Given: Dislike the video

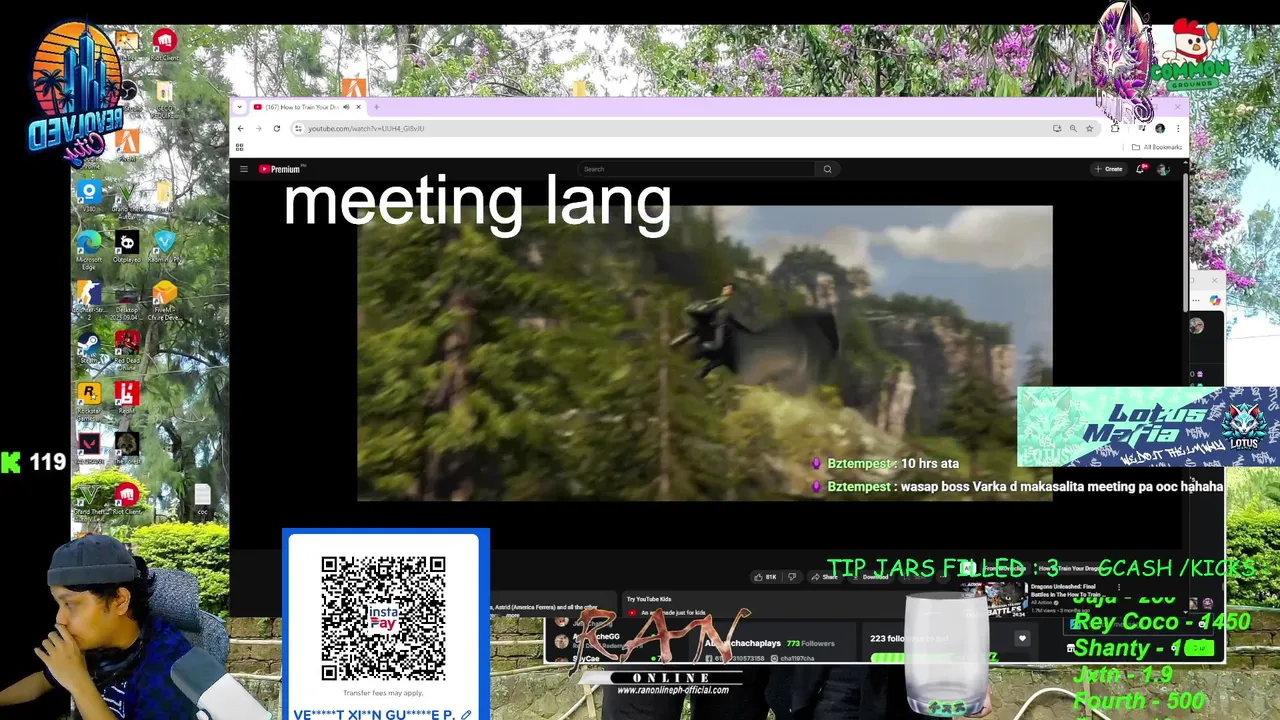Looking at the screenshot, I should tap(792, 577).
